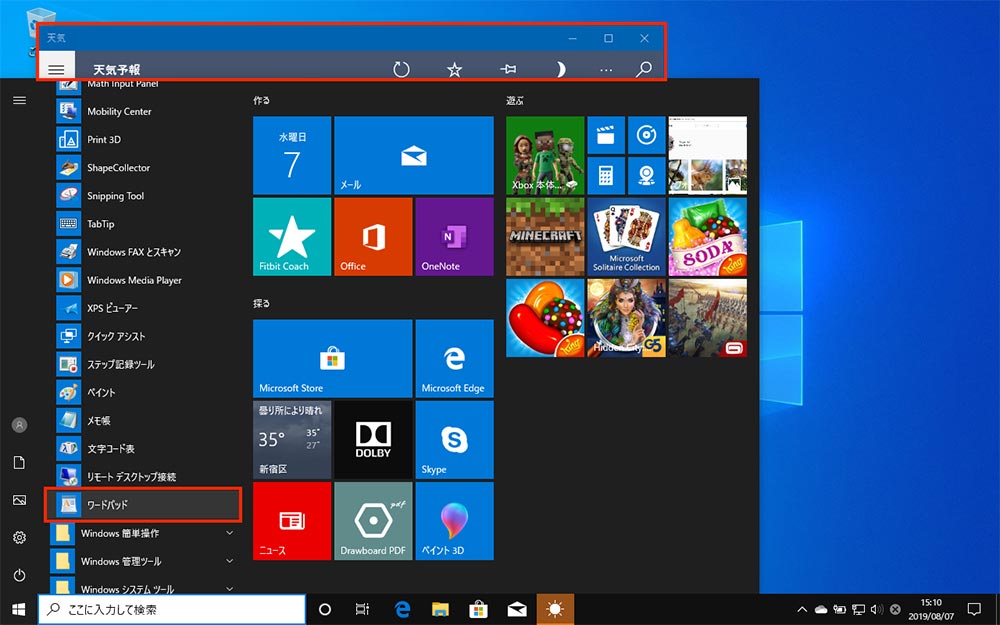
Task: Open the ニュース tile
Action: (x=292, y=521)
